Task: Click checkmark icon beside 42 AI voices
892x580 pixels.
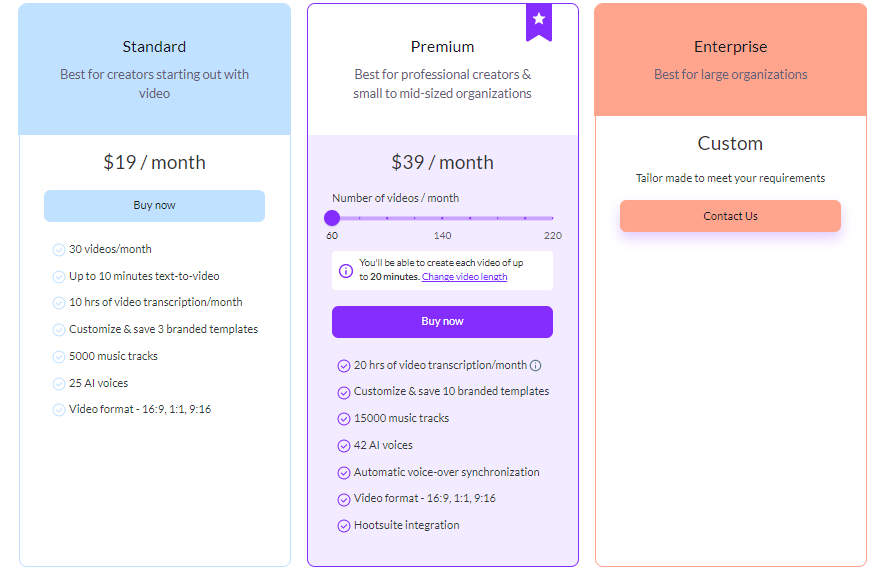Action: click(x=344, y=446)
